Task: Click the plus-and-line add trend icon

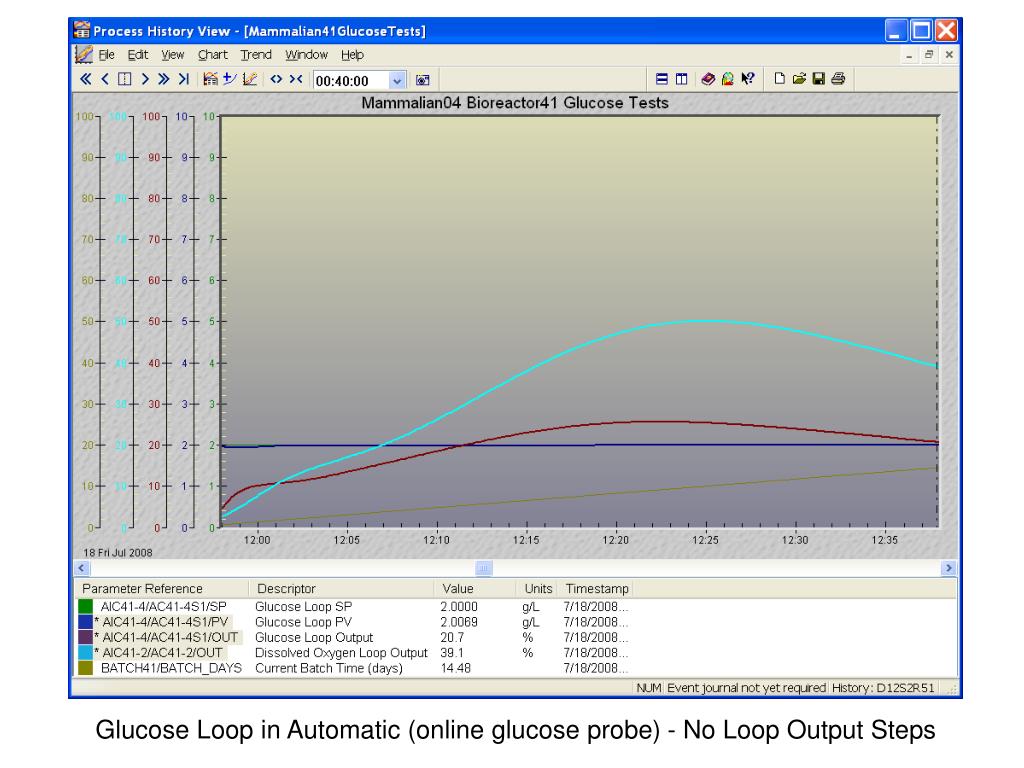Action: tap(230, 79)
